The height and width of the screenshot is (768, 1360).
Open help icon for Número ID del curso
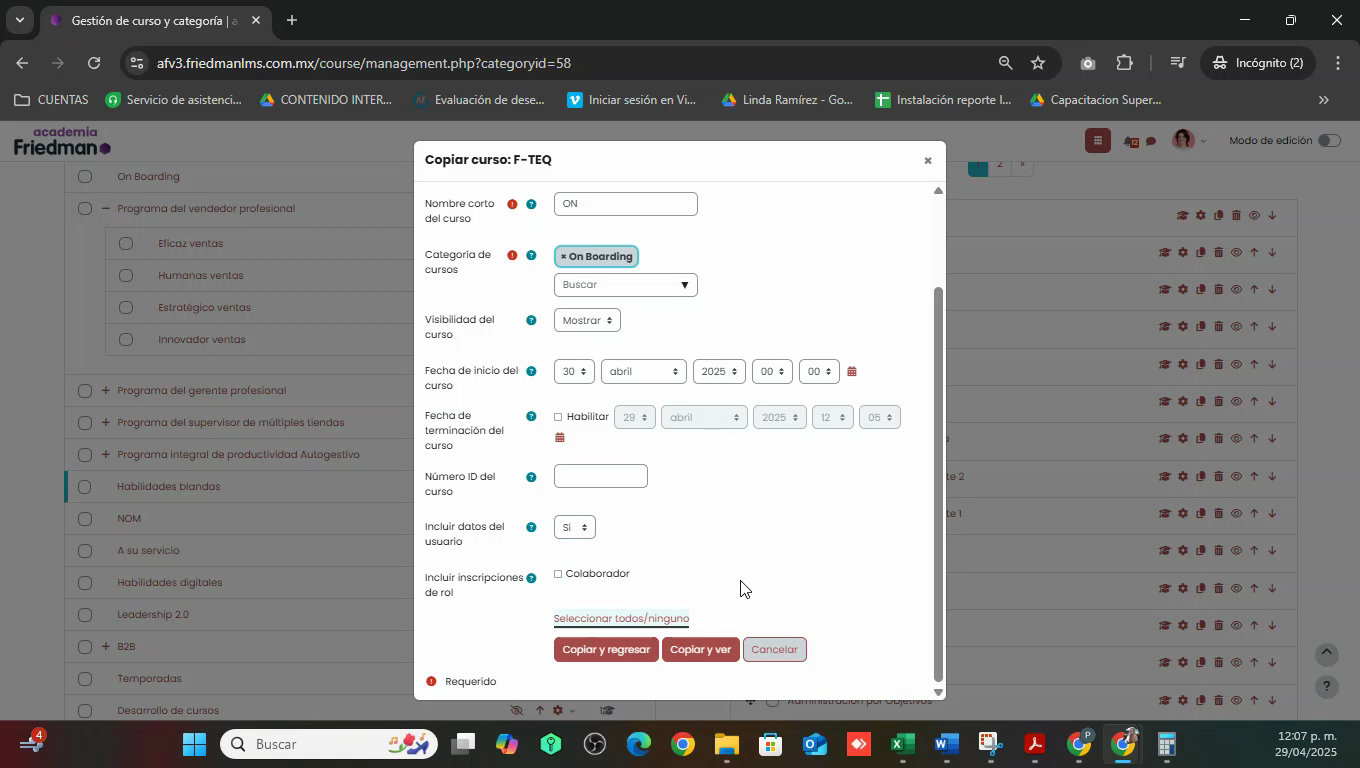tap(531, 477)
